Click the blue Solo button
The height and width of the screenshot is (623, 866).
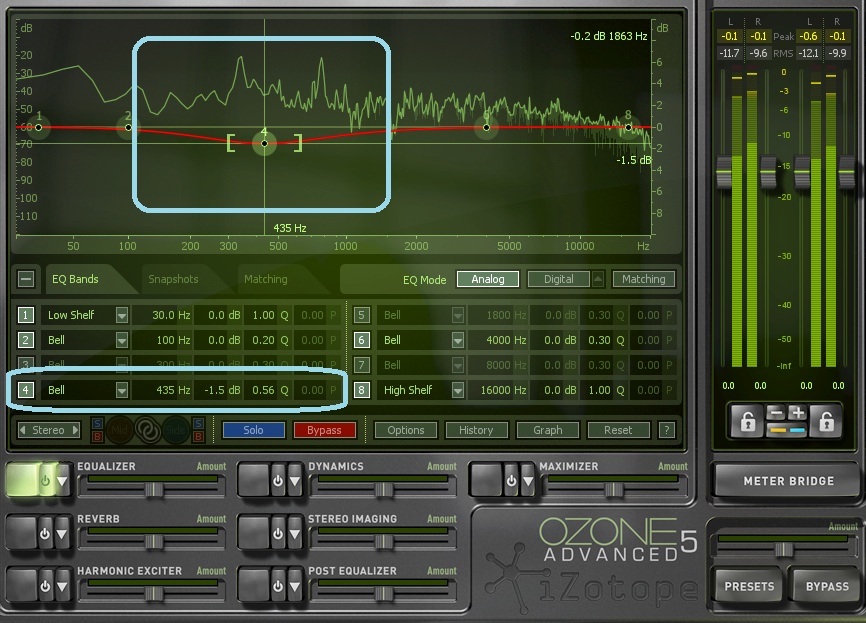[x=254, y=430]
